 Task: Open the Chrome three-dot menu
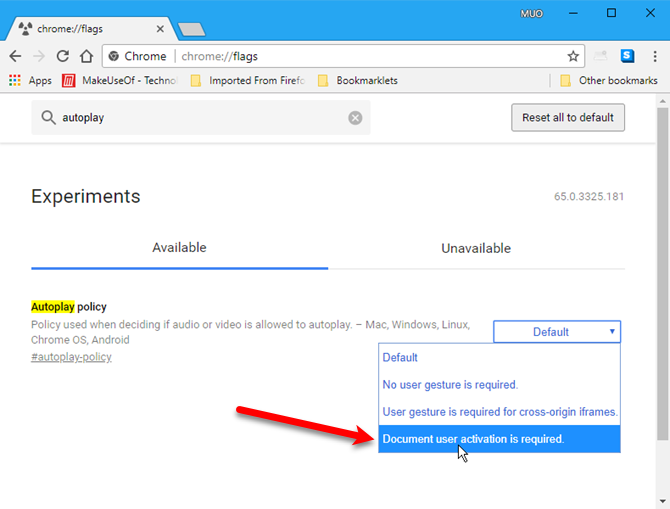tap(653, 56)
